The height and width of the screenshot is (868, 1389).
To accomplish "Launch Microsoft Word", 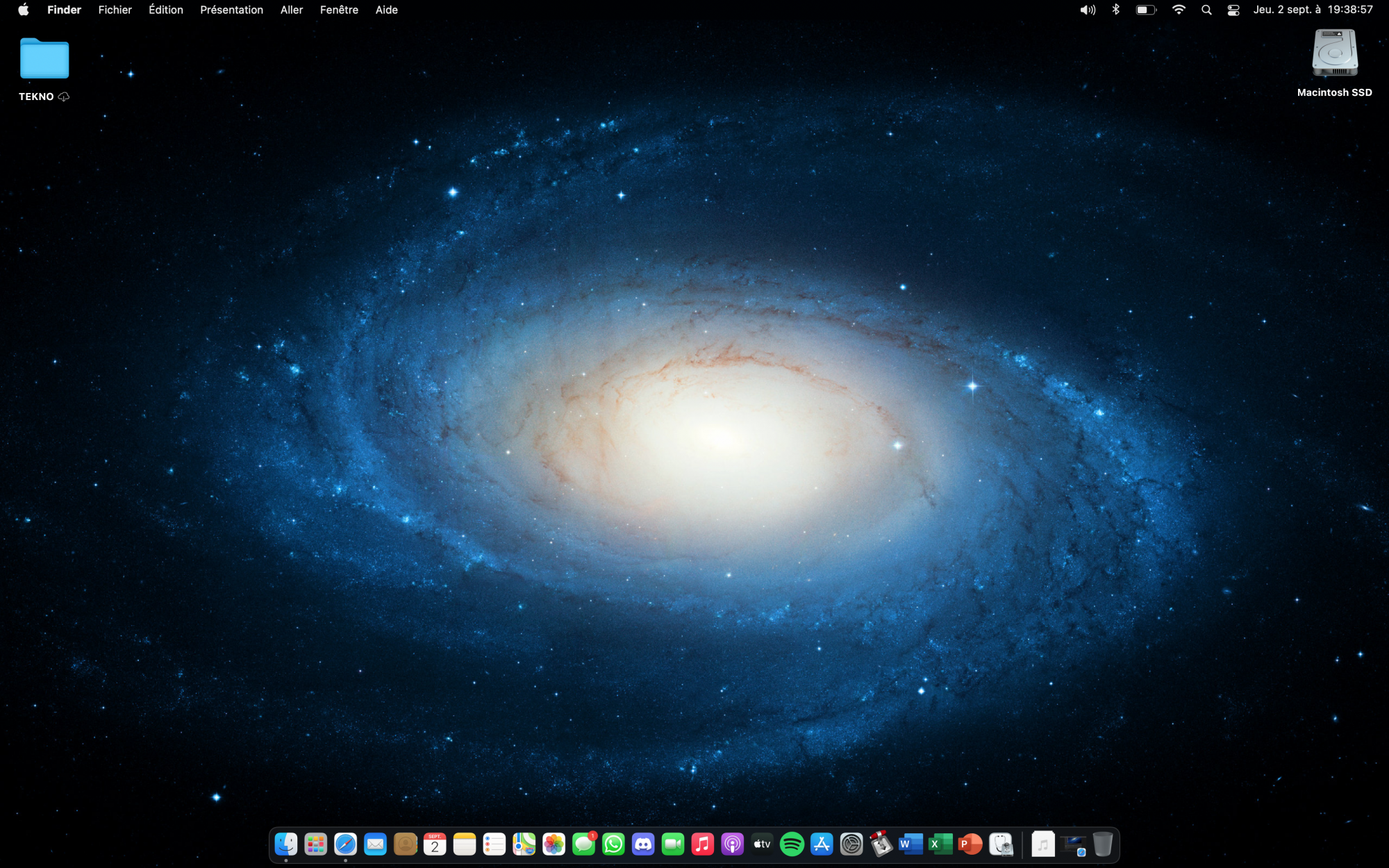I will point(910,843).
